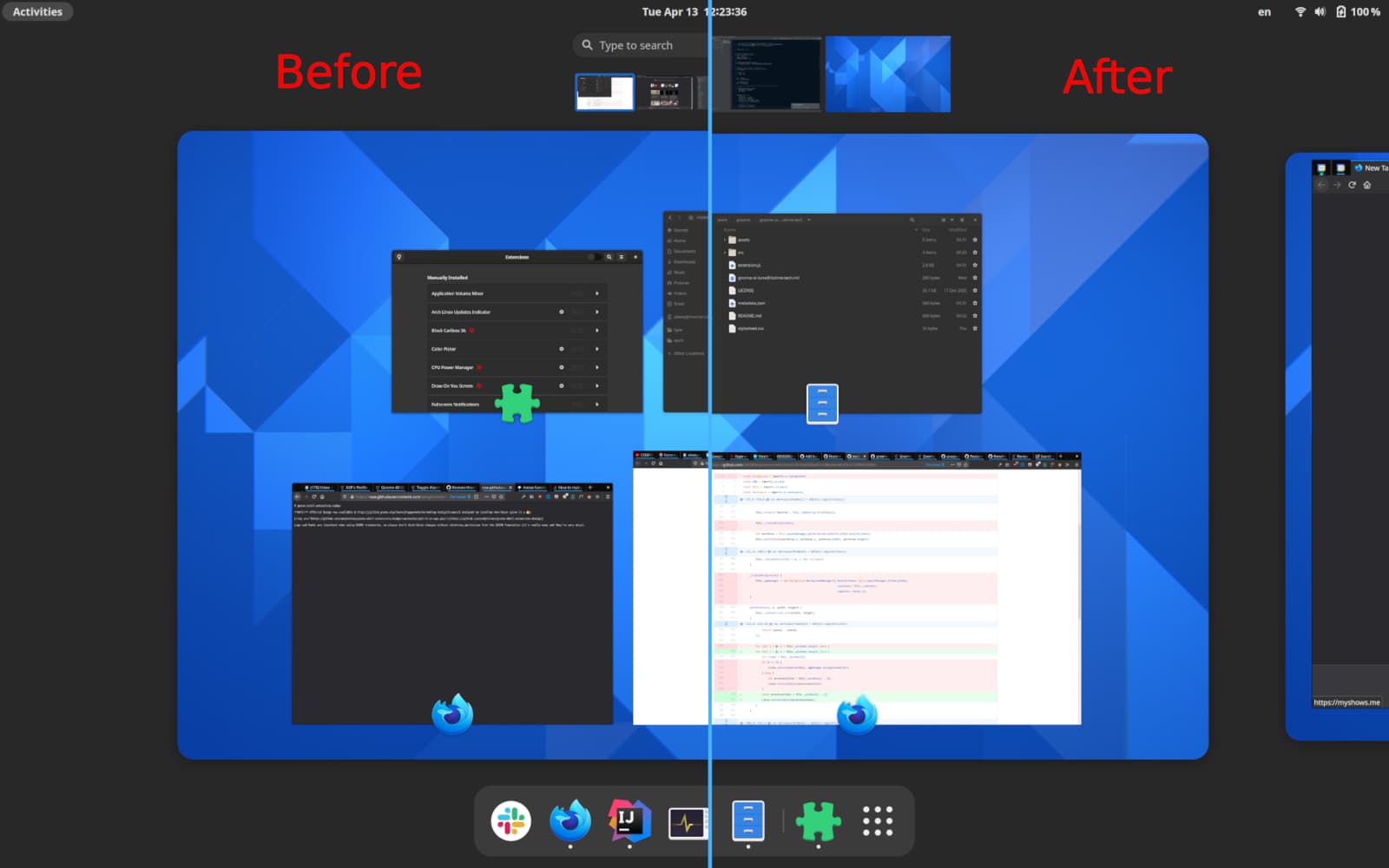Open the clock date menu
This screenshot has height=868, width=1389.
click(x=694, y=11)
